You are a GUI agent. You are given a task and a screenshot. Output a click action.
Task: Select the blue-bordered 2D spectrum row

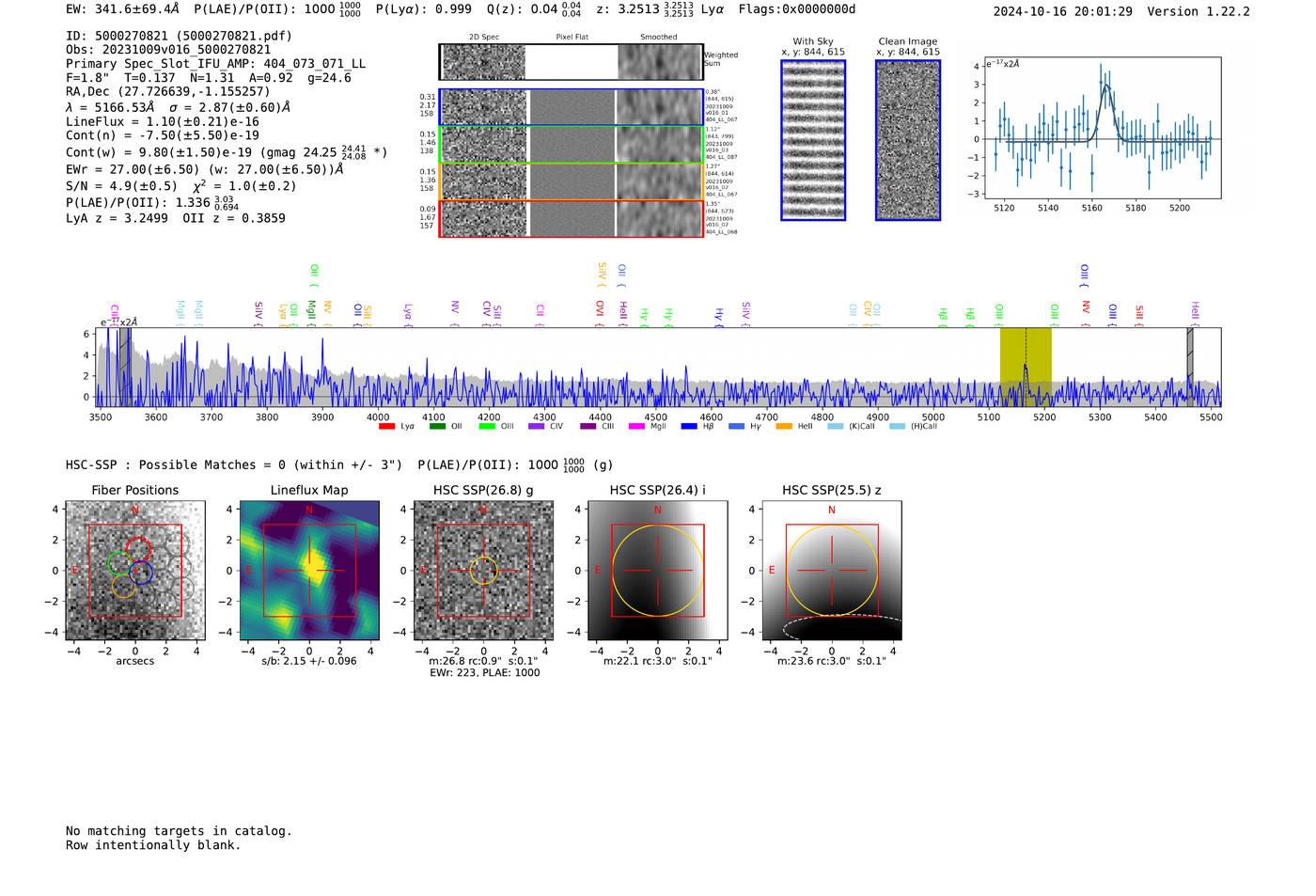(572, 107)
